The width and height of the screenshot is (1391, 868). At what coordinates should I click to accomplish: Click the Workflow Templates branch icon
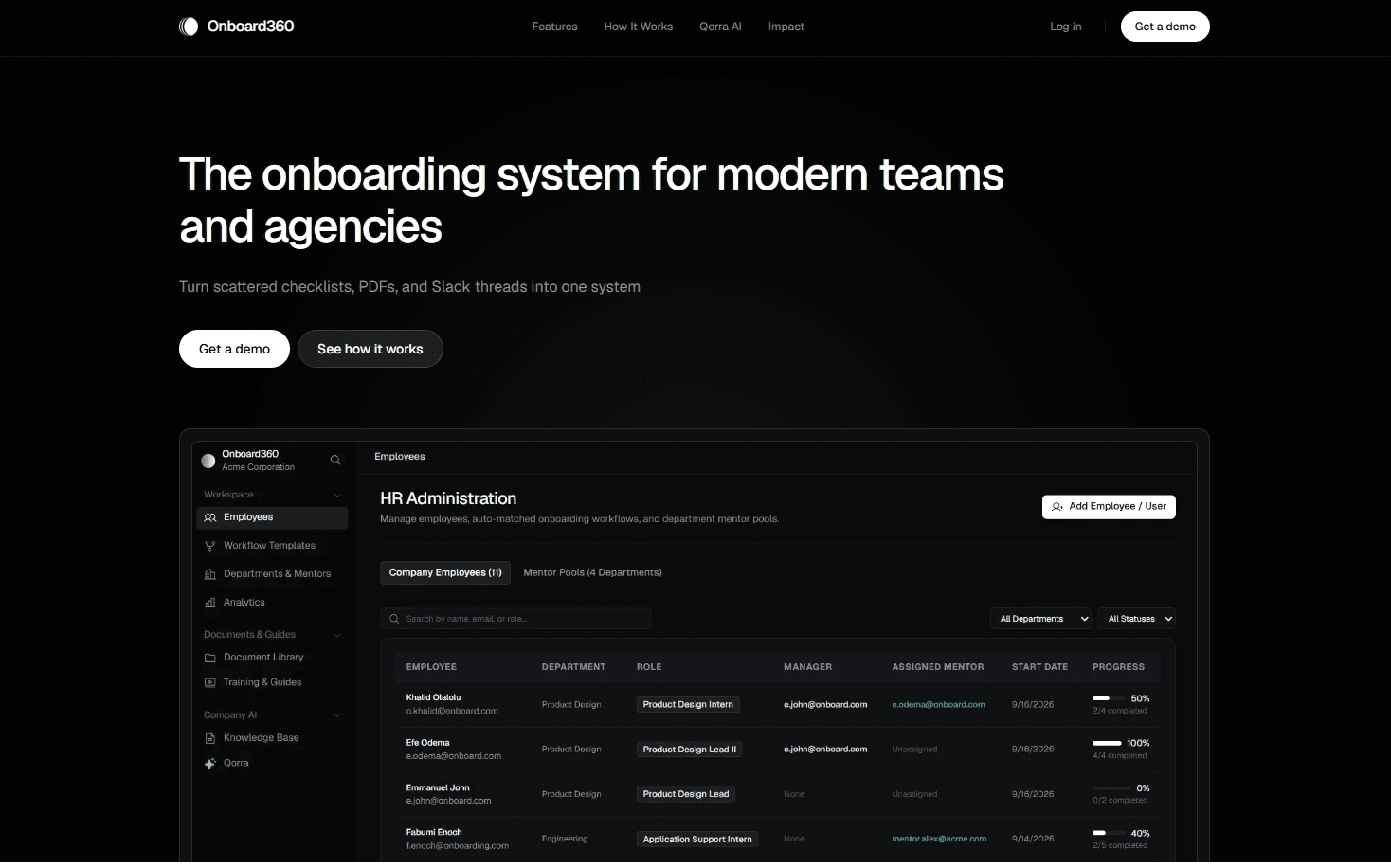click(x=210, y=546)
